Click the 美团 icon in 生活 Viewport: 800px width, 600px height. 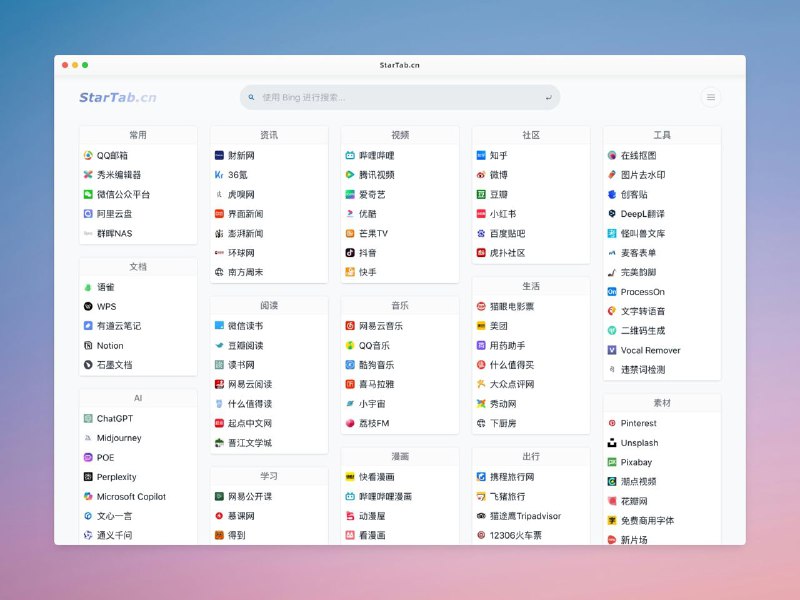pos(481,326)
